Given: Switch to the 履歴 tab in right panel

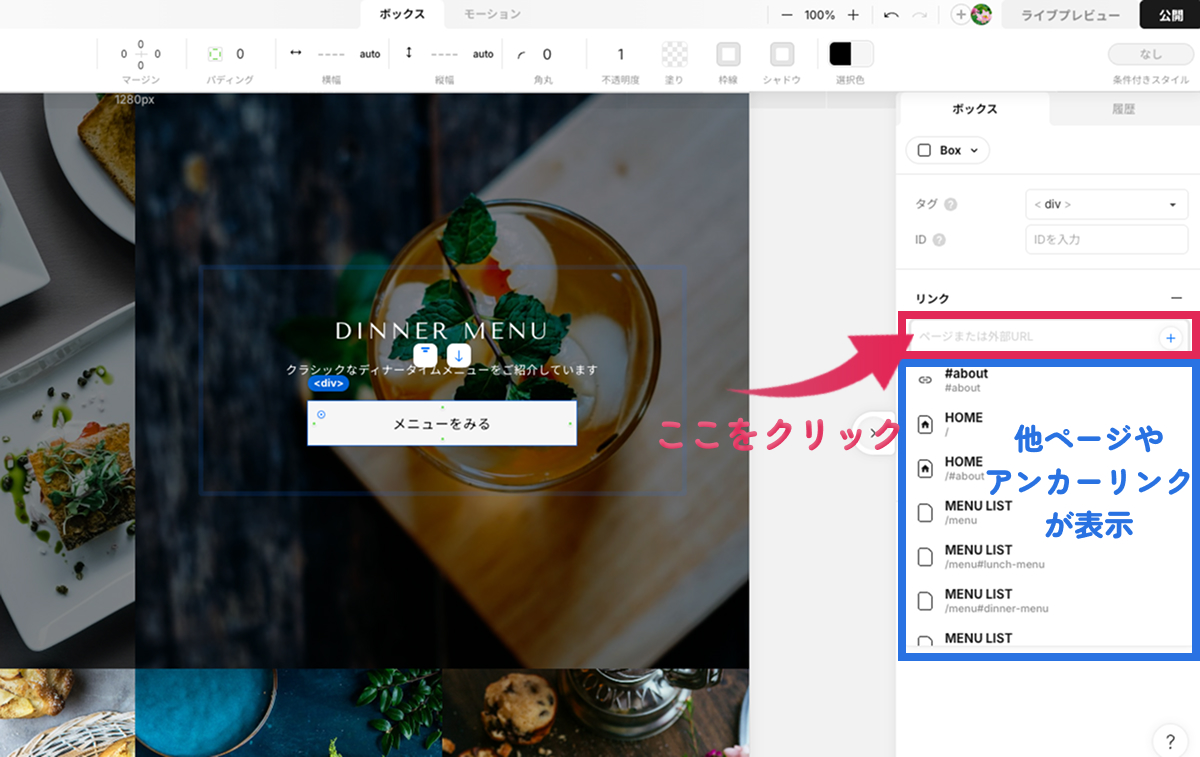Looking at the screenshot, I should pyautogui.click(x=1123, y=109).
